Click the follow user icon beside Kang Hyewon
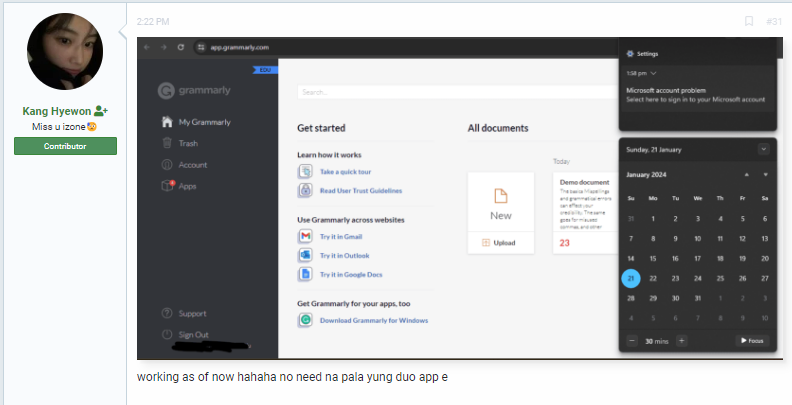This screenshot has width=792, height=405. [x=101, y=111]
